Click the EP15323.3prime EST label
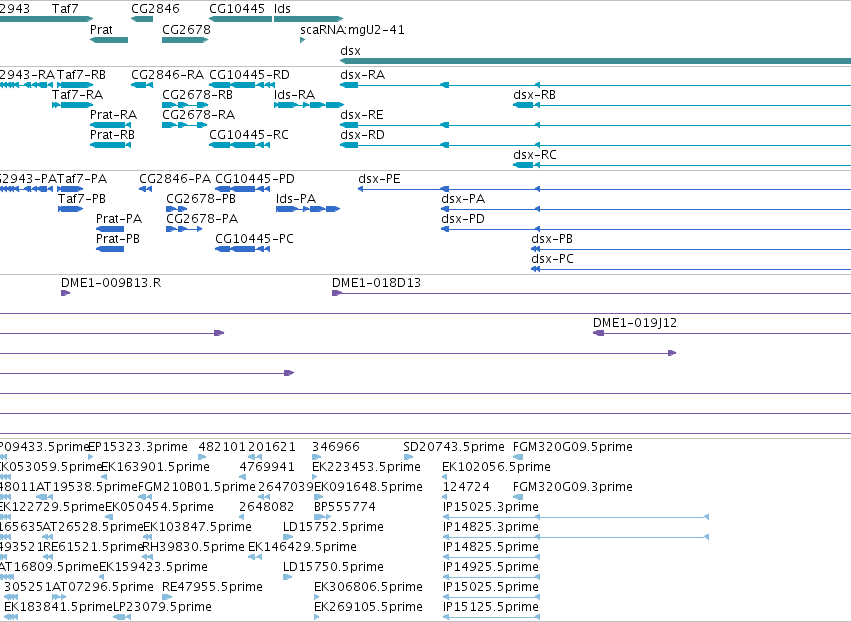Screen dimensions: 851x622 click(138, 447)
